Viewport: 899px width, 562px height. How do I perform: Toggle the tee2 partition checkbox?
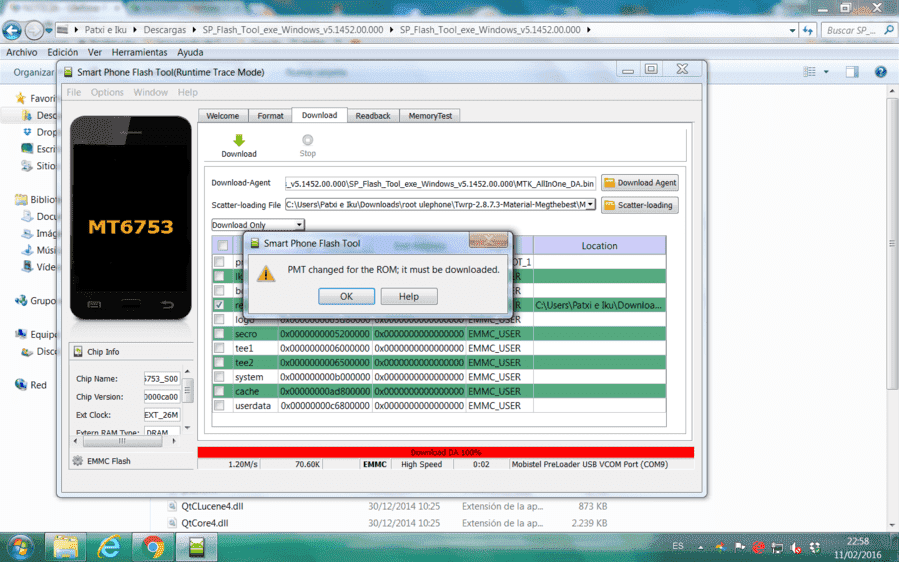tap(219, 362)
